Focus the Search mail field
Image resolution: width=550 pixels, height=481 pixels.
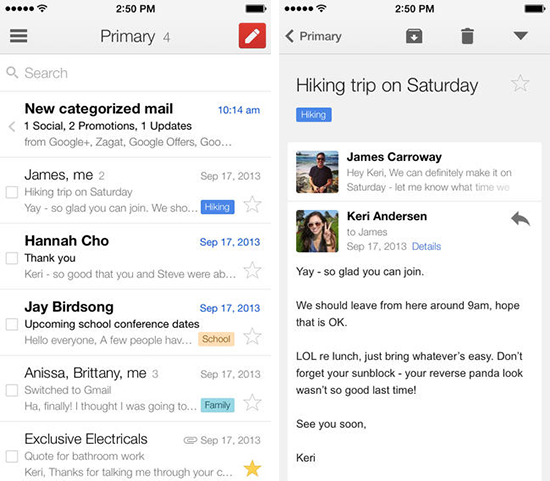135,73
